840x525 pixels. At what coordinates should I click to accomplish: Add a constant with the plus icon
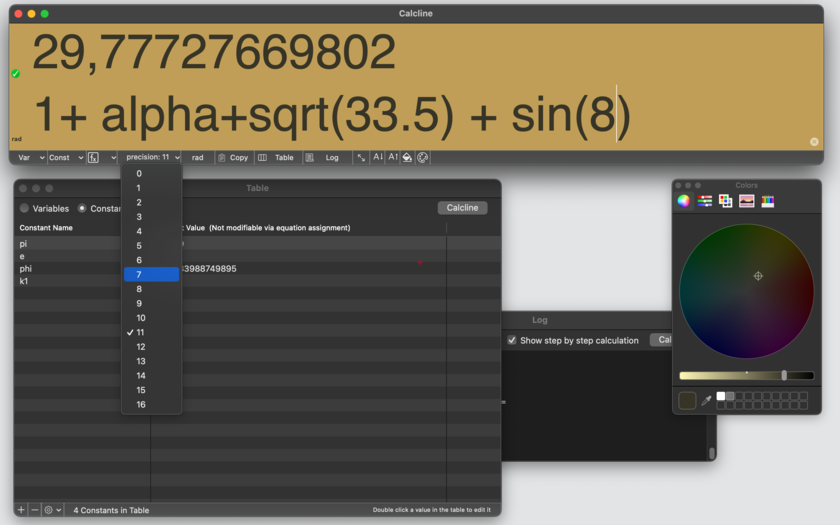point(21,510)
